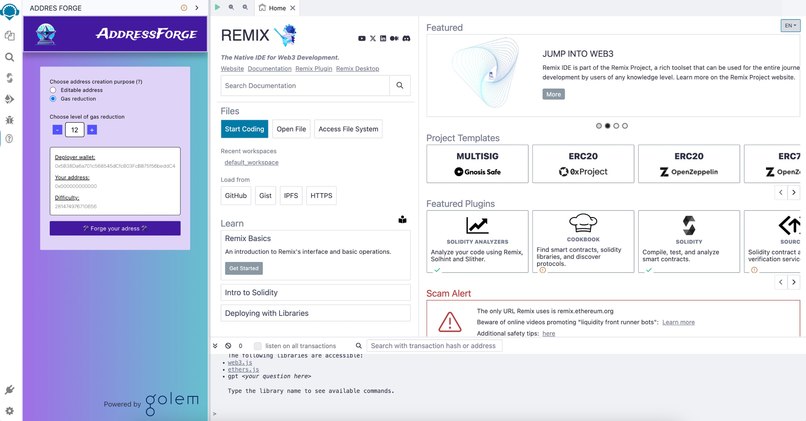Open the Documentation link

269,68
